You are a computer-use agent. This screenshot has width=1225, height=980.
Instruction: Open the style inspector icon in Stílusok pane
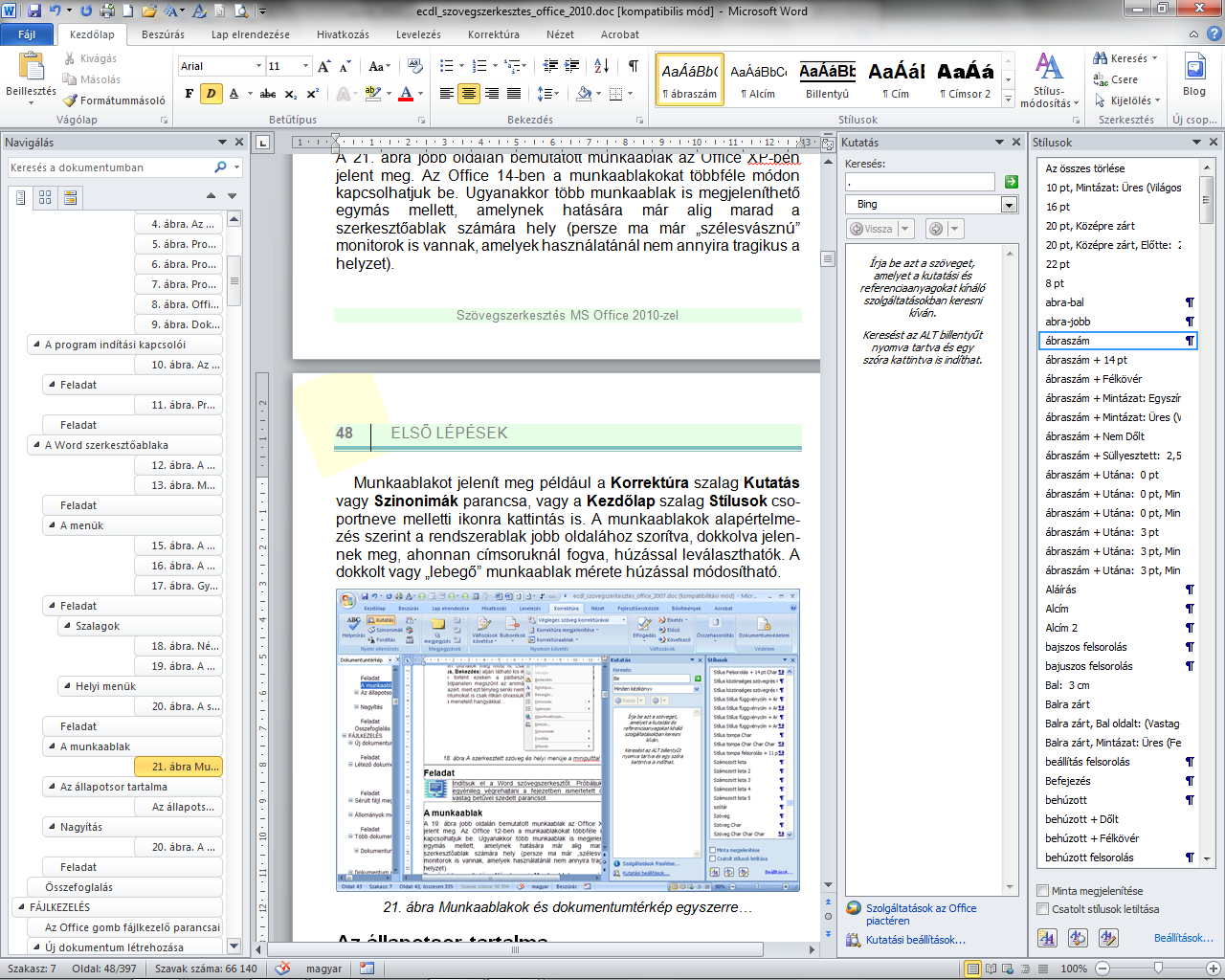1078,938
